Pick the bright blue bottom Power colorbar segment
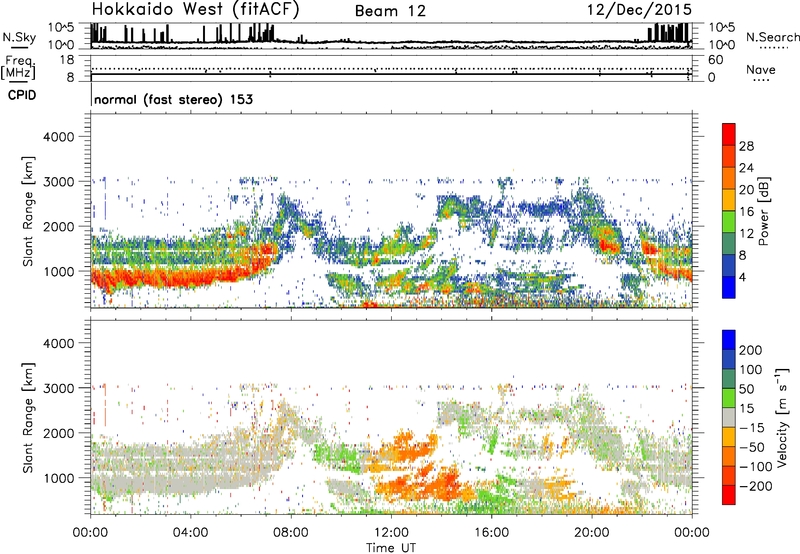 729,287
